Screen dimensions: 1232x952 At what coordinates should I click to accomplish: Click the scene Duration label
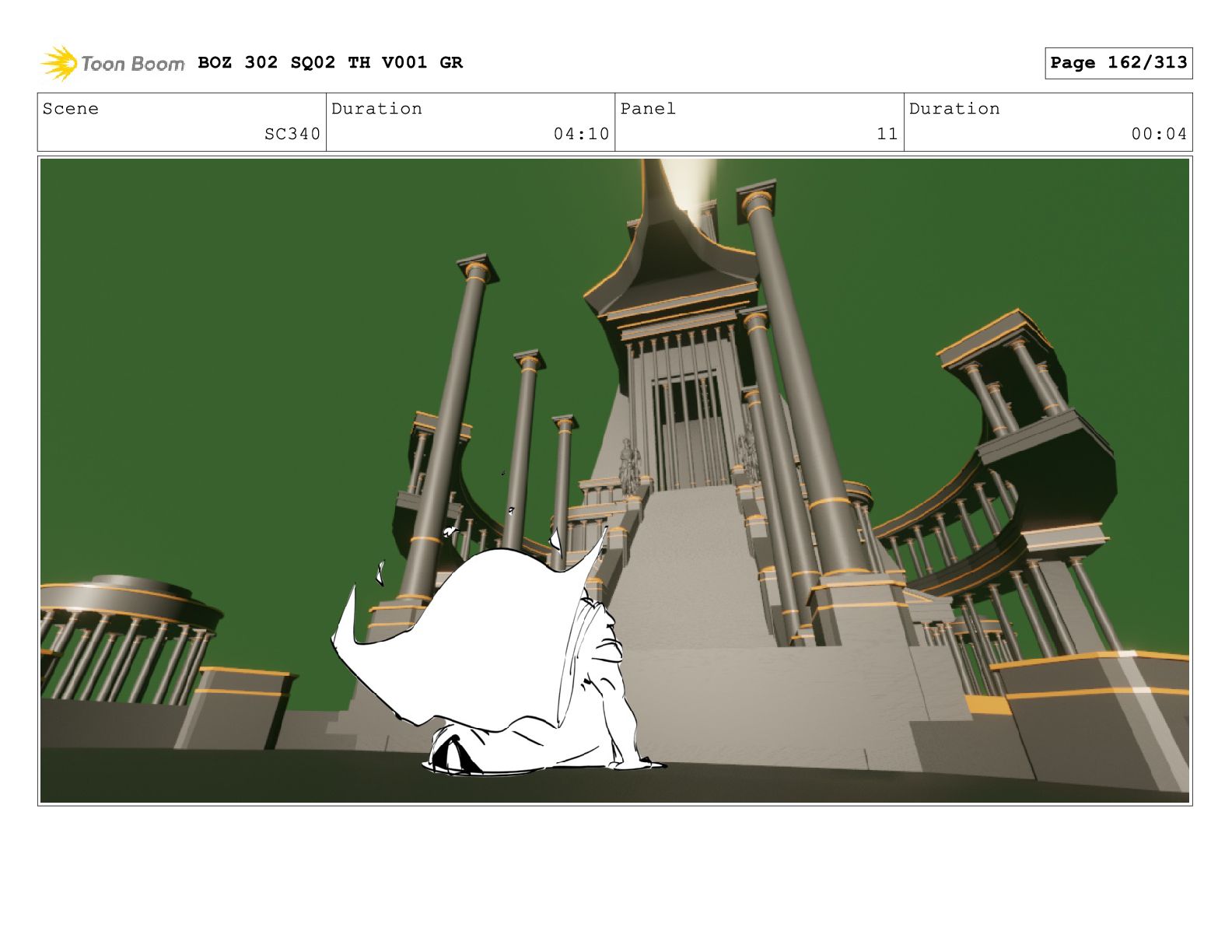click(x=376, y=109)
